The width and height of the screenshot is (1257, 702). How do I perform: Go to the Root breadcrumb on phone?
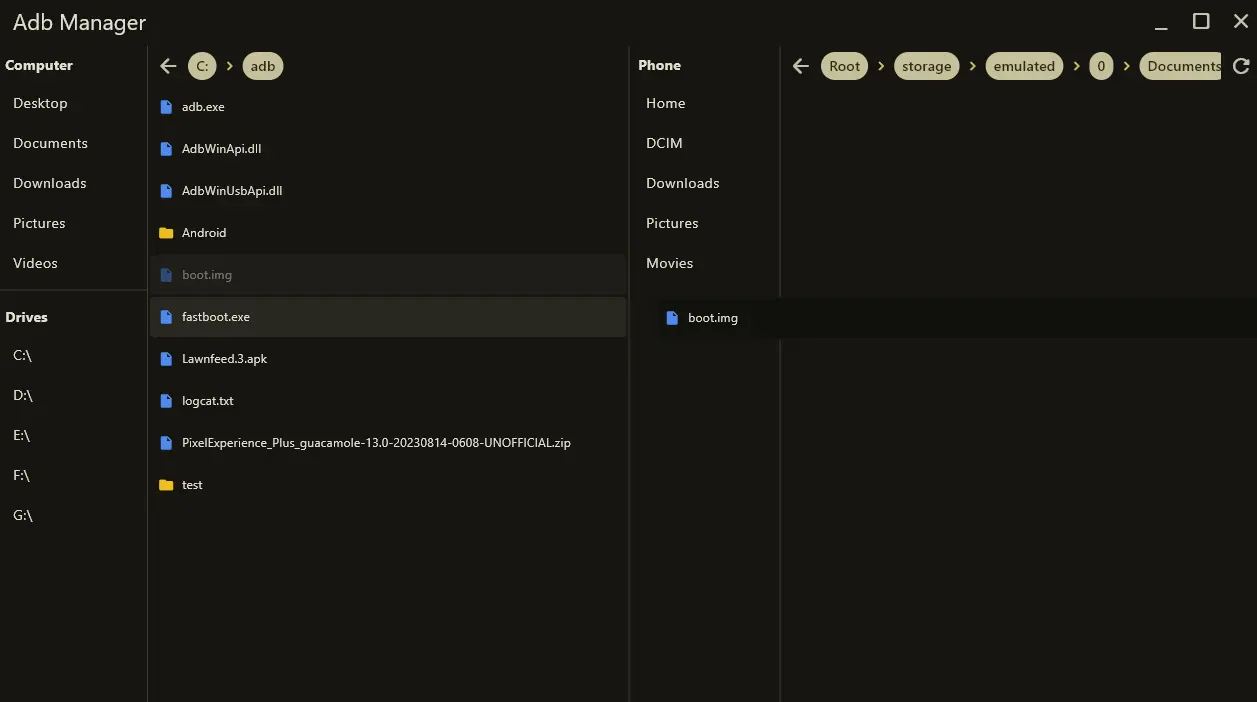click(x=844, y=66)
